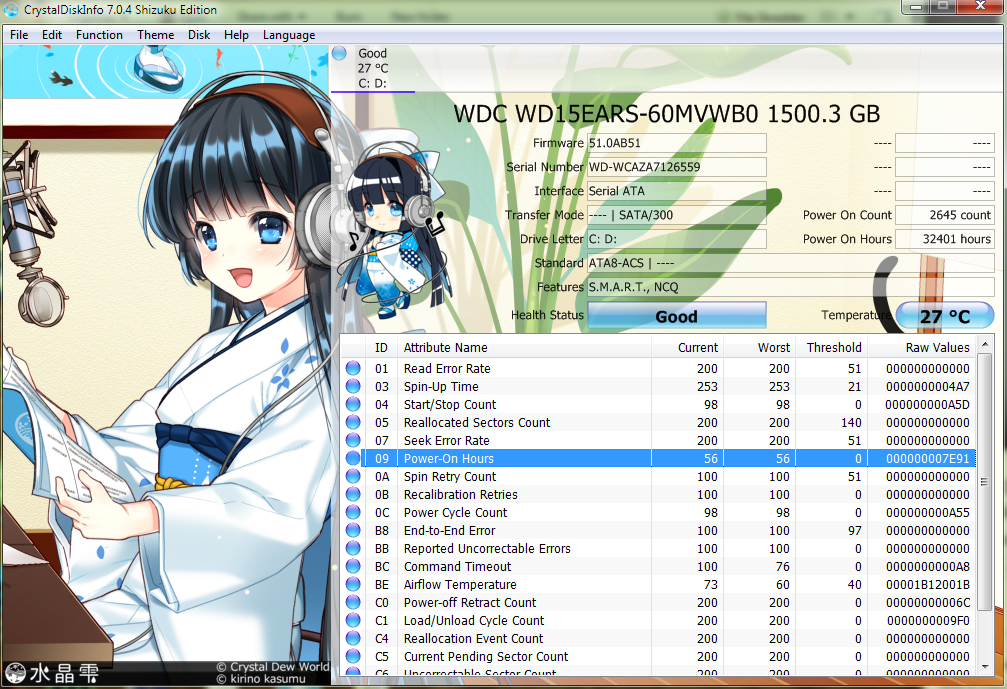The height and width of the screenshot is (689, 1007).
Task: Click scroll-up arrow of SMART list
Action: (985, 345)
